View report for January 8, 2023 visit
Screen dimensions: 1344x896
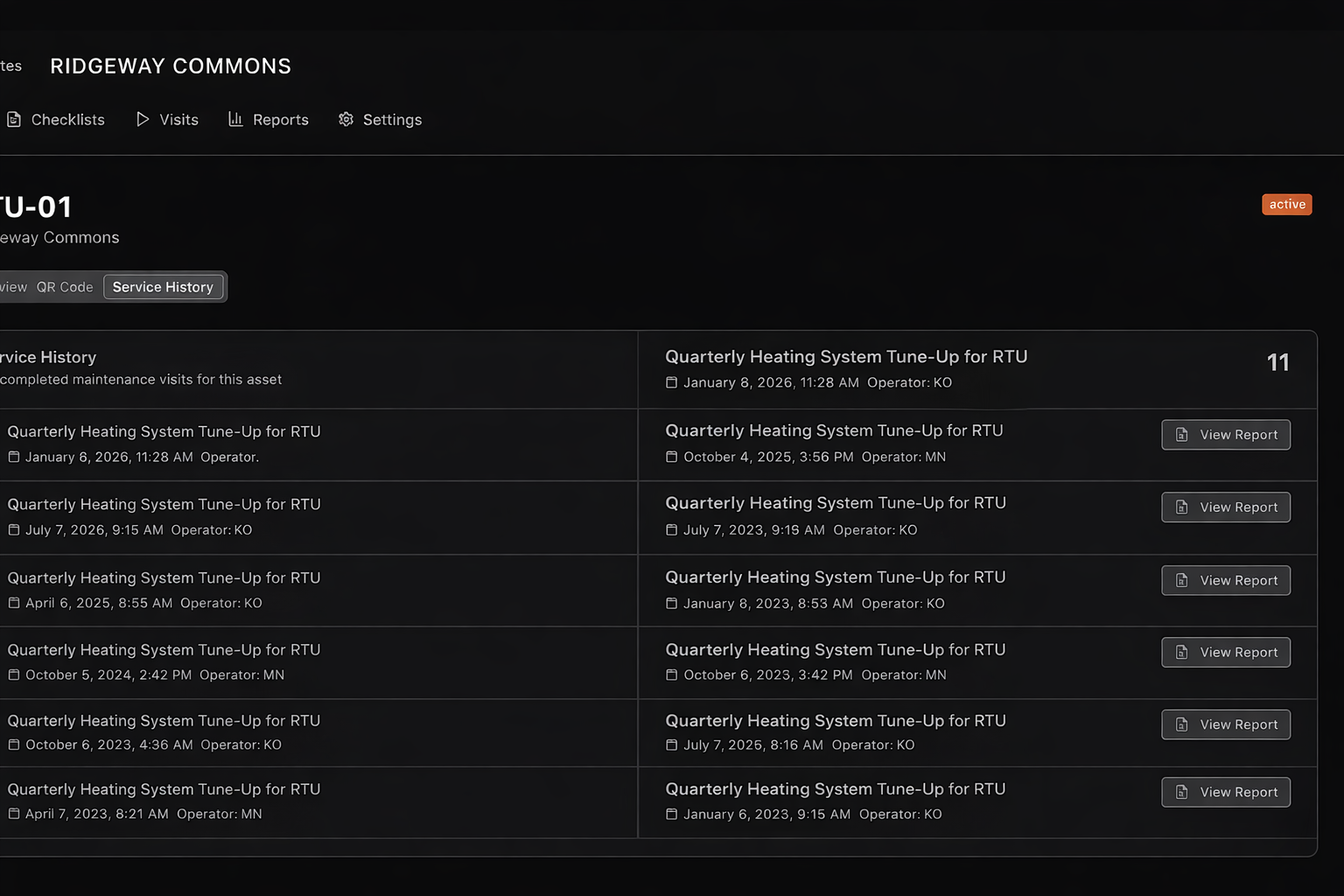1225,580
